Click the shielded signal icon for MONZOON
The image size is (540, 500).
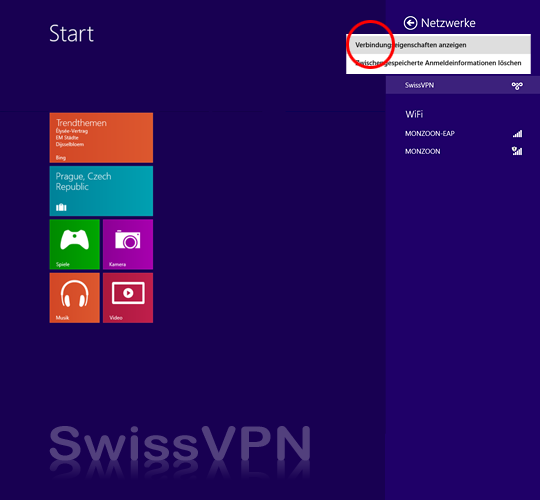[517, 151]
